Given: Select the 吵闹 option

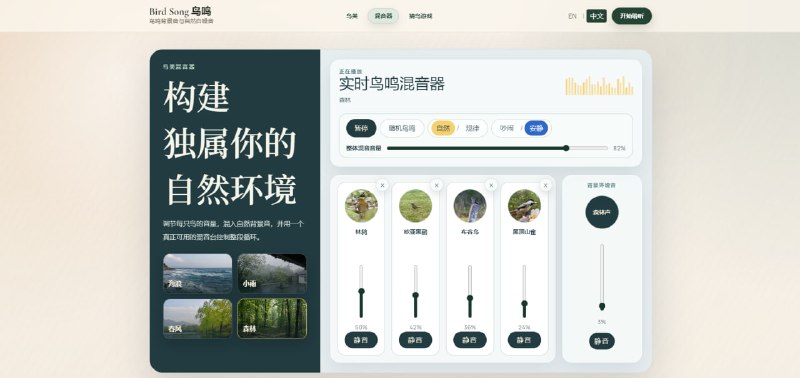Looking at the screenshot, I should click(x=507, y=129).
